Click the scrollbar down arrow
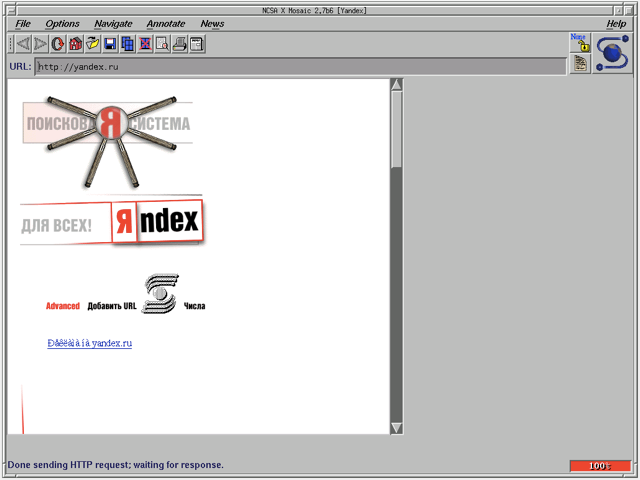Viewport: 640px width, 480px height. [396, 427]
